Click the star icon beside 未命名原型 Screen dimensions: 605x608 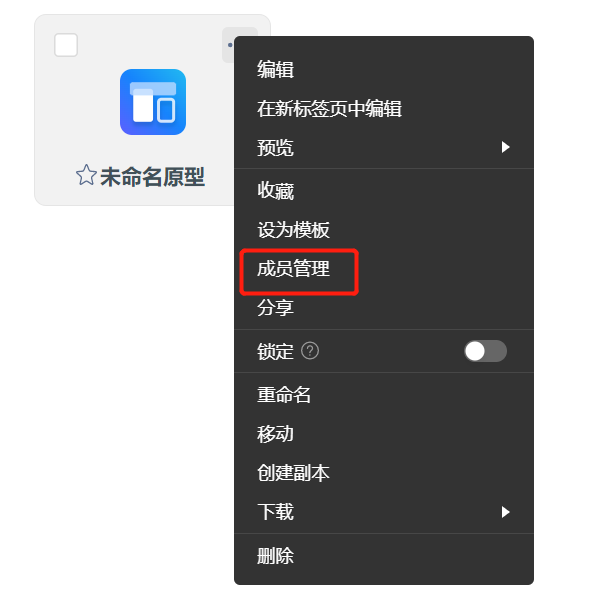click(x=86, y=175)
